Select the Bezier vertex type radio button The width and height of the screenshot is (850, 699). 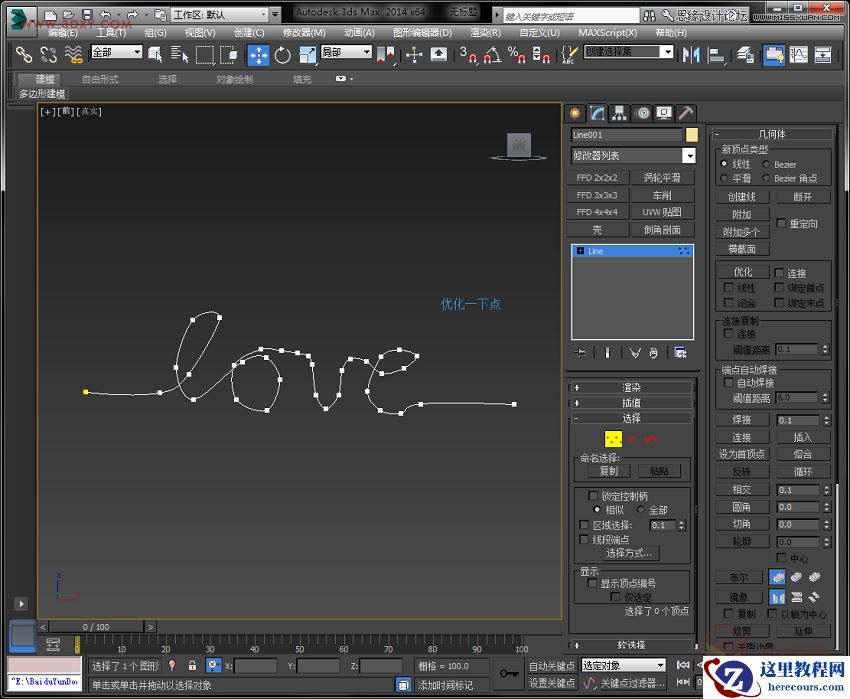tap(766, 164)
